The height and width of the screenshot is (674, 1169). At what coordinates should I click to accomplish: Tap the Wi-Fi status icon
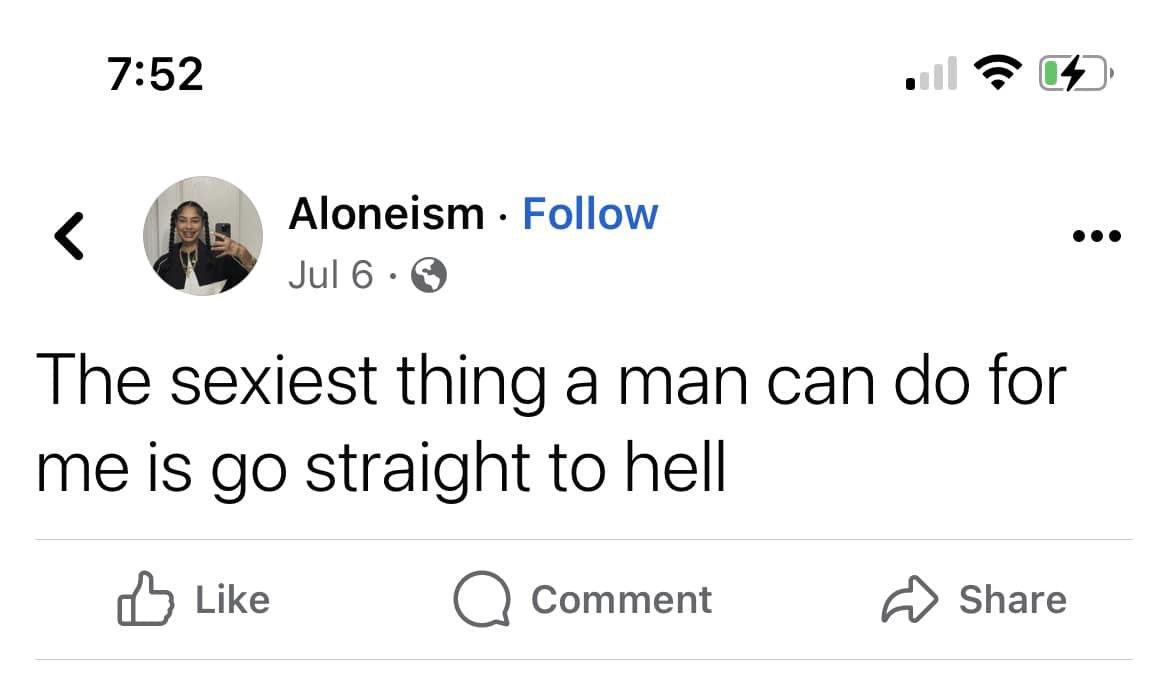[998, 73]
